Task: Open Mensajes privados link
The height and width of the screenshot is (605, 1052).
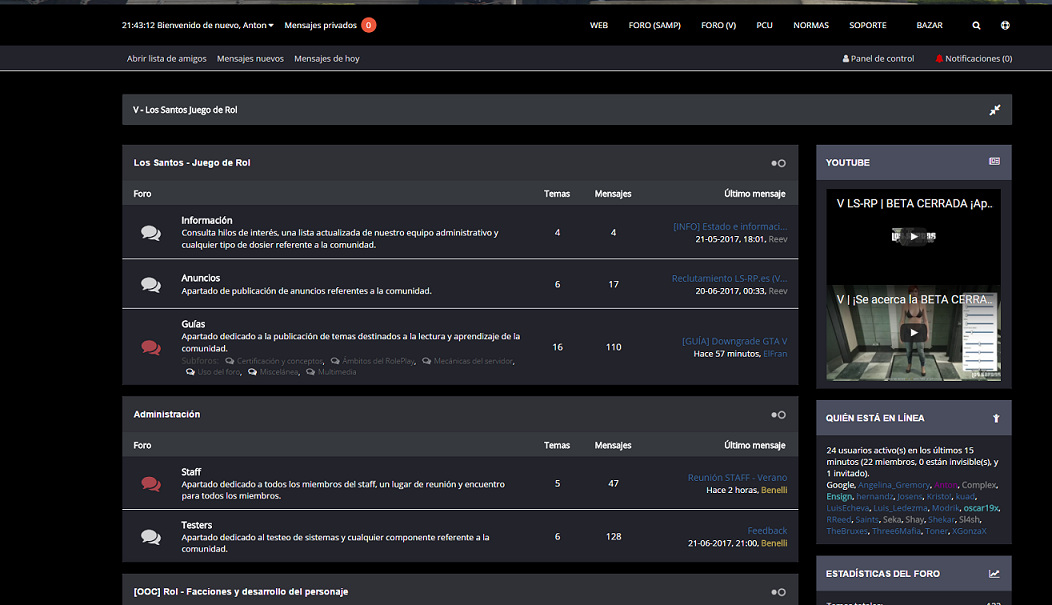Action: click(321, 25)
